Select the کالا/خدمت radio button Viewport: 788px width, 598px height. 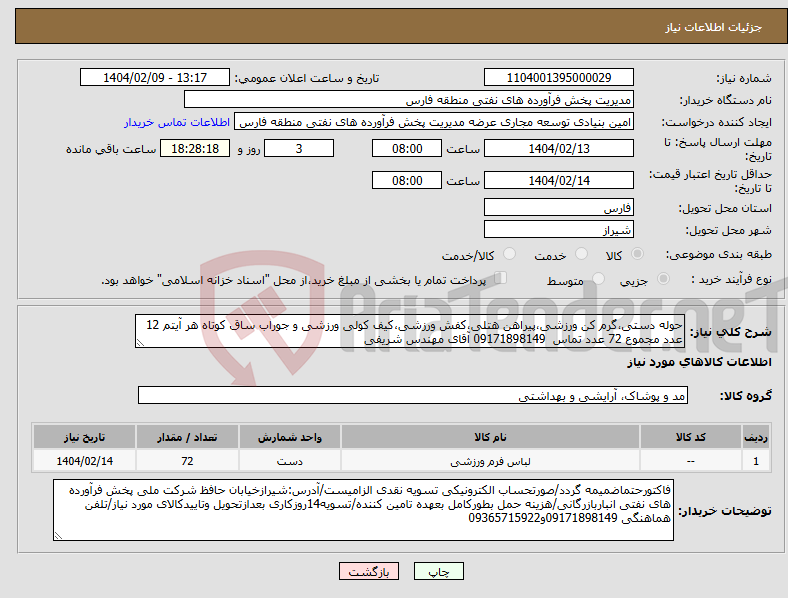510,254
